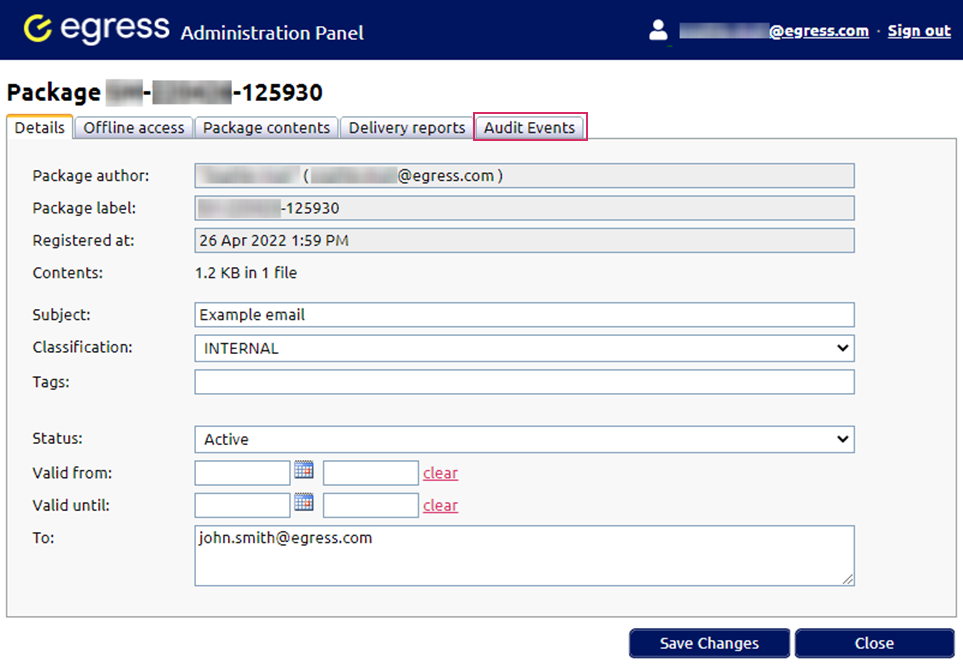Click the user profile icon
The image size is (963, 669).
click(x=658, y=29)
